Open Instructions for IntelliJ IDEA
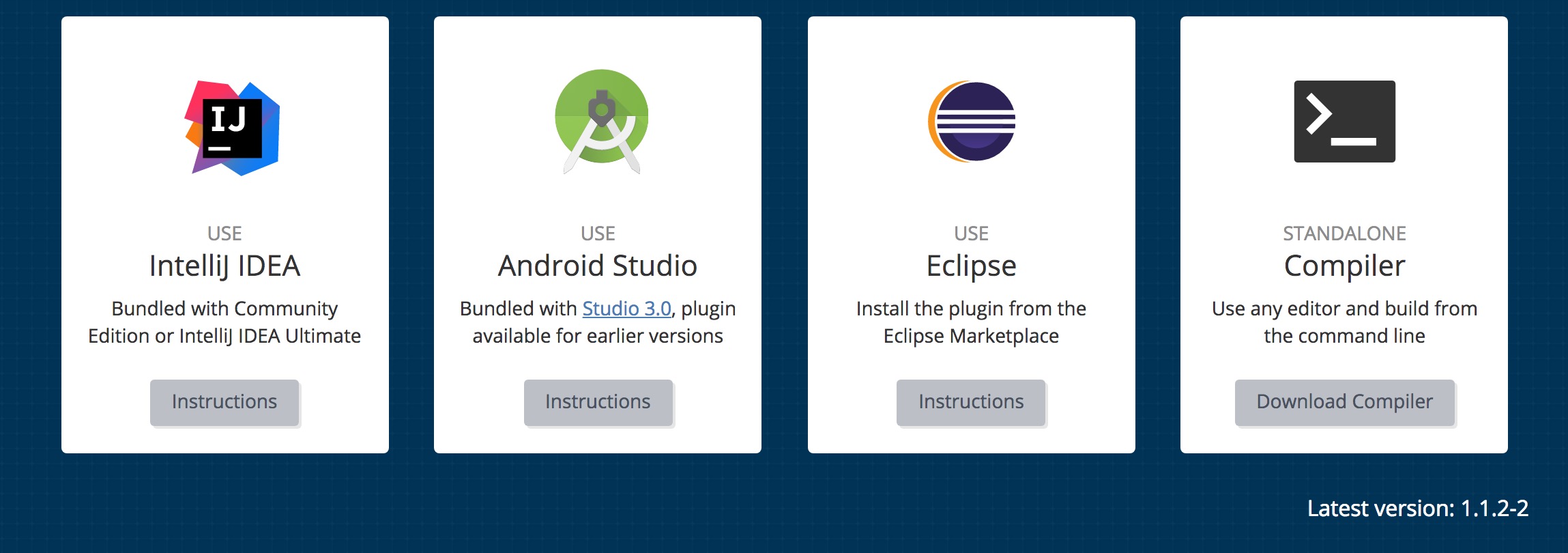 tap(224, 402)
